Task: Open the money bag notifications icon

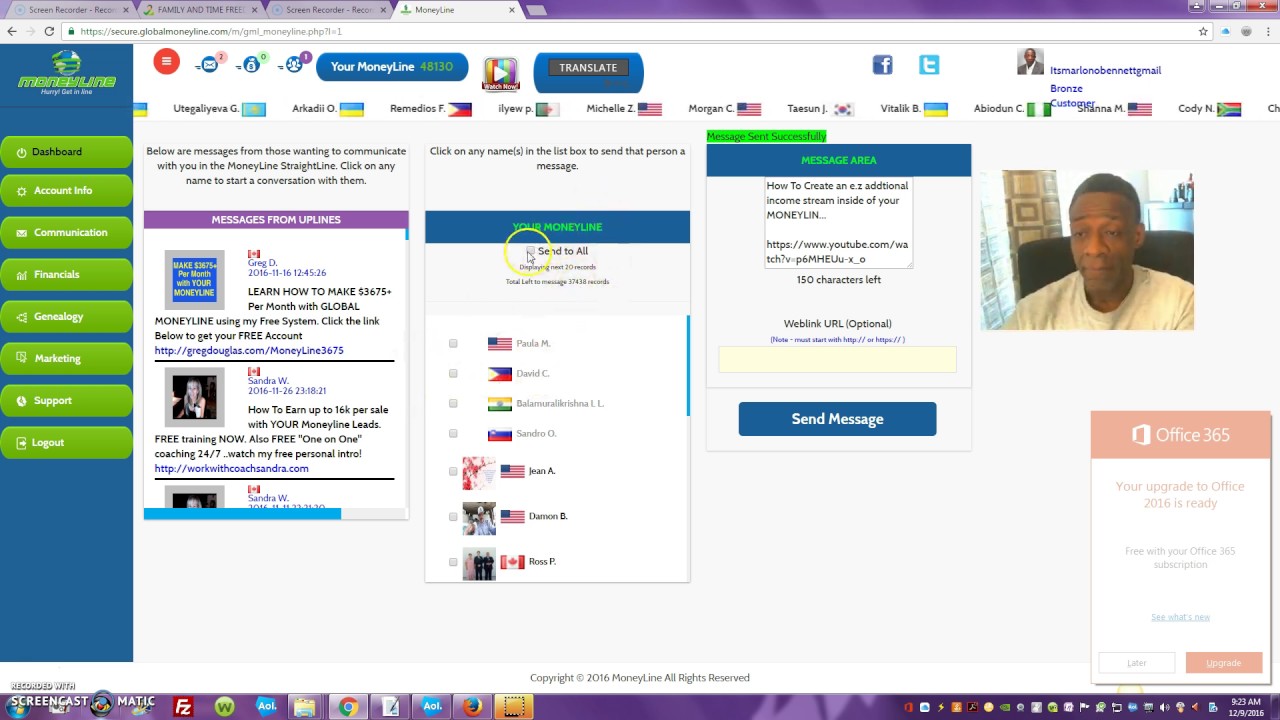Action: pyautogui.click(x=252, y=64)
